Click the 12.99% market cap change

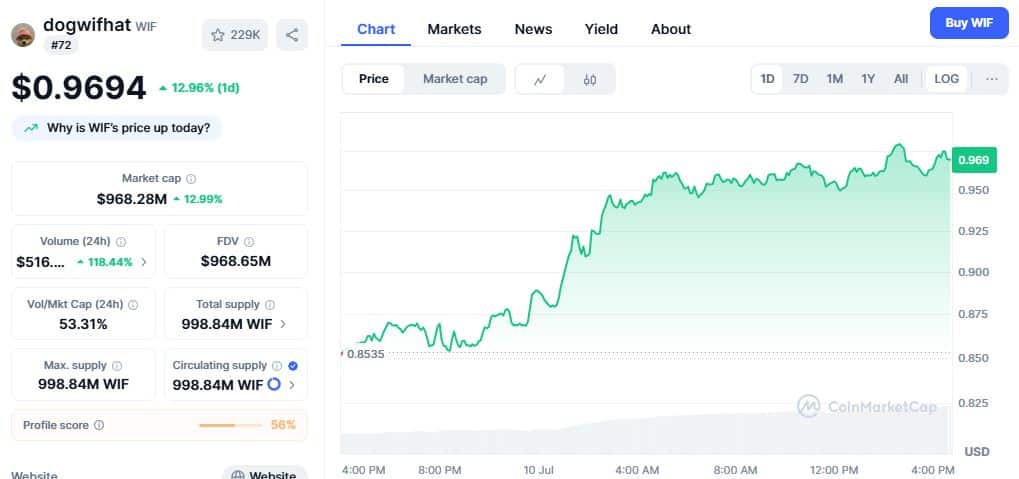203,199
